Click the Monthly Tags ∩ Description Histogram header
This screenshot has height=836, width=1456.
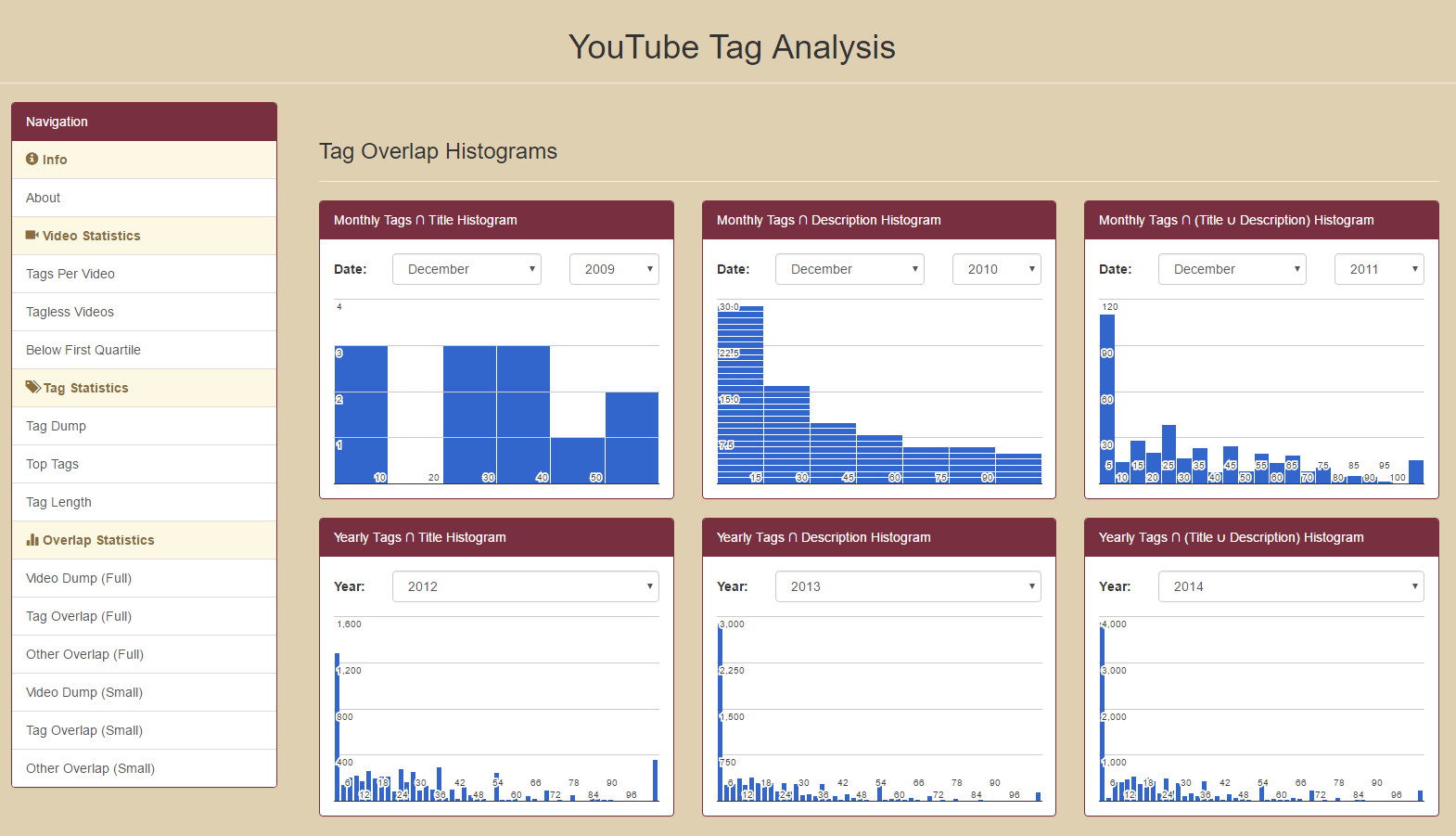click(879, 220)
